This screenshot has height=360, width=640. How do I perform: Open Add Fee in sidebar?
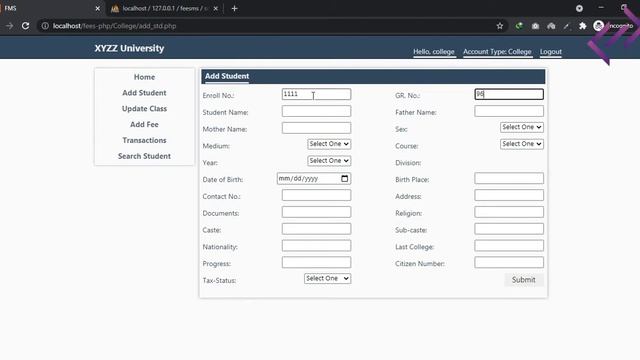tap(144, 124)
